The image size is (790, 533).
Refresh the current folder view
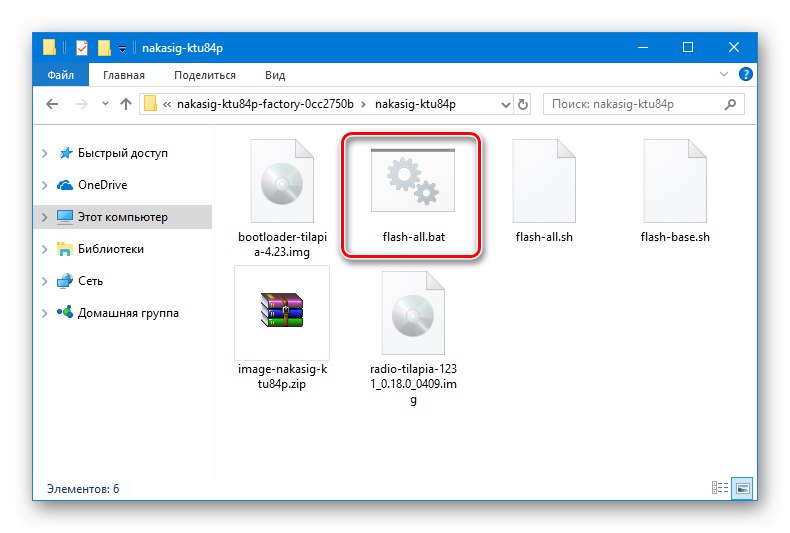point(523,104)
